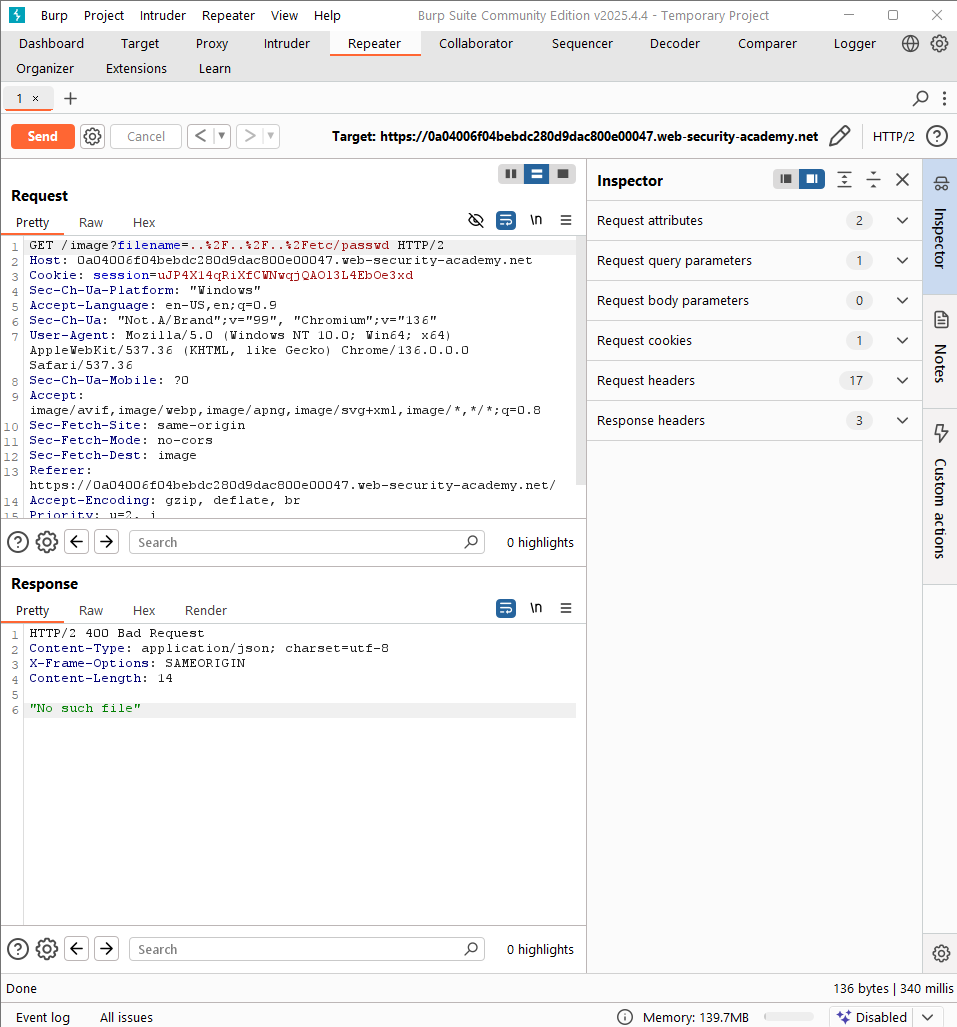The width and height of the screenshot is (957, 1027).
Task: Open side panel settings gear at bottom right
Action: pos(941,953)
